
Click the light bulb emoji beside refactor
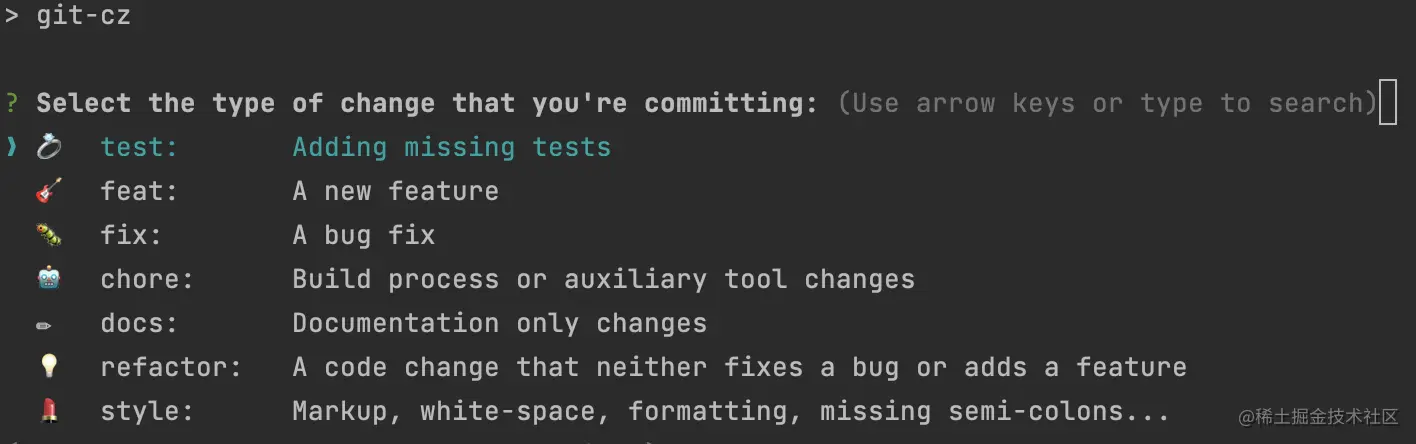[x=49, y=367]
